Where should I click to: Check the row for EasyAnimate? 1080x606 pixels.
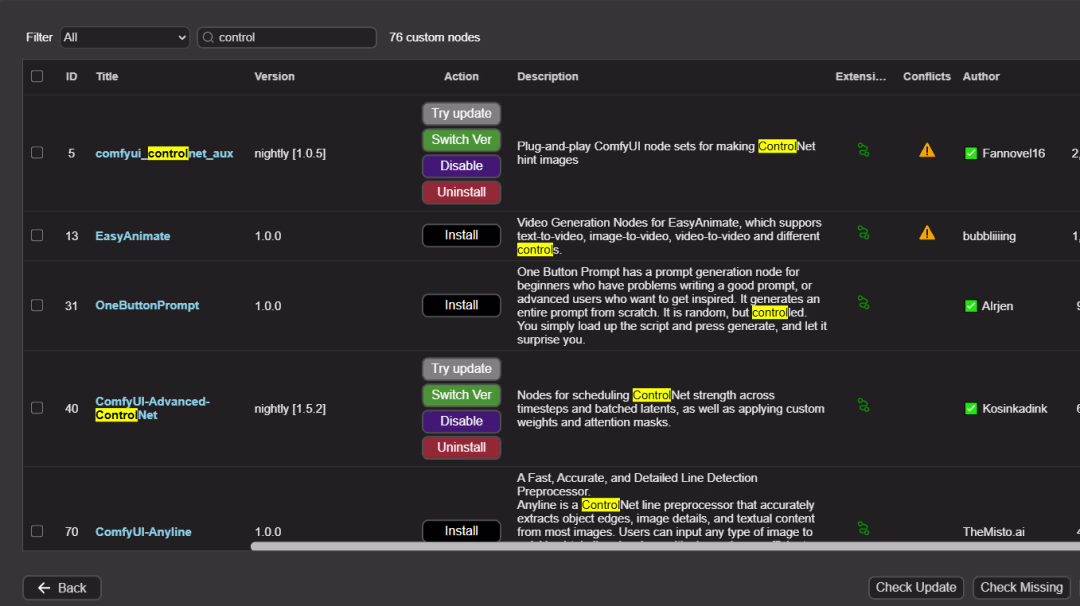37,236
